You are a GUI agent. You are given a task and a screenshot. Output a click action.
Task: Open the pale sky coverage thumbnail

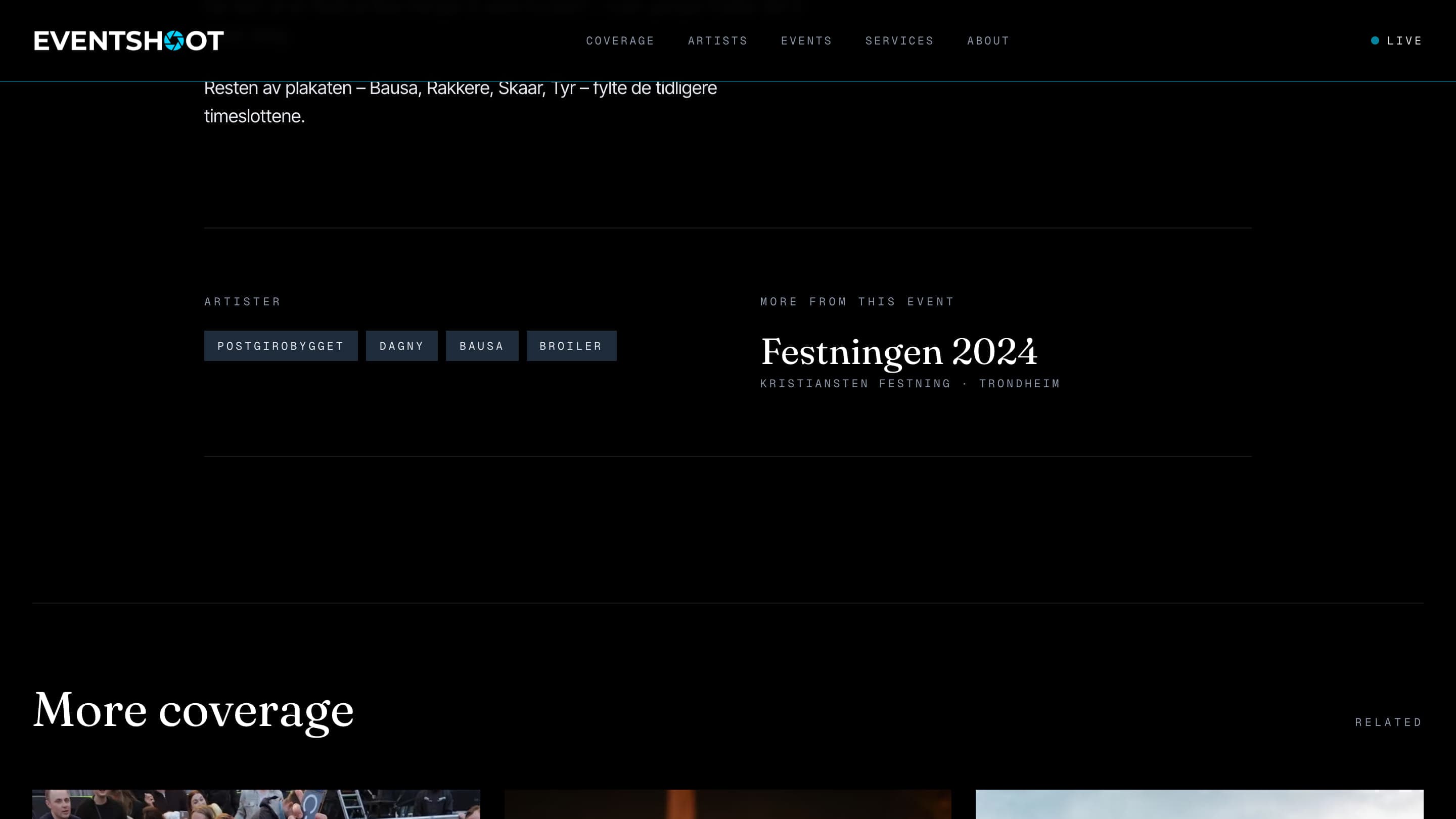[x=1199, y=804]
